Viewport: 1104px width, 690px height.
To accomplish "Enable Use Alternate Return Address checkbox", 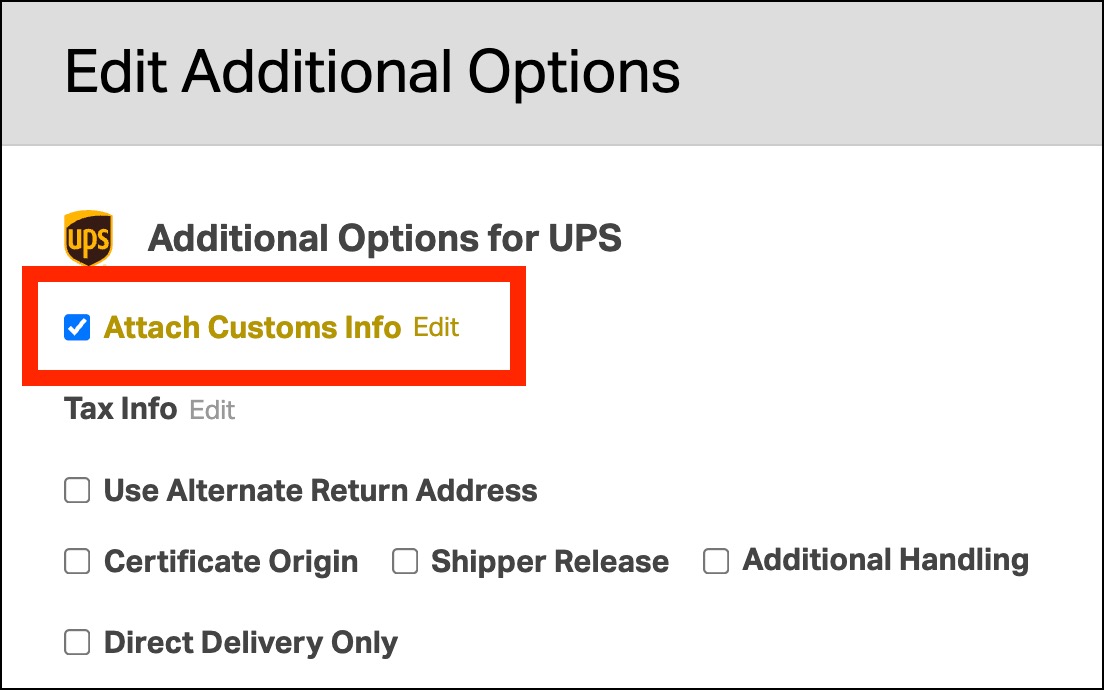I will (x=77, y=491).
